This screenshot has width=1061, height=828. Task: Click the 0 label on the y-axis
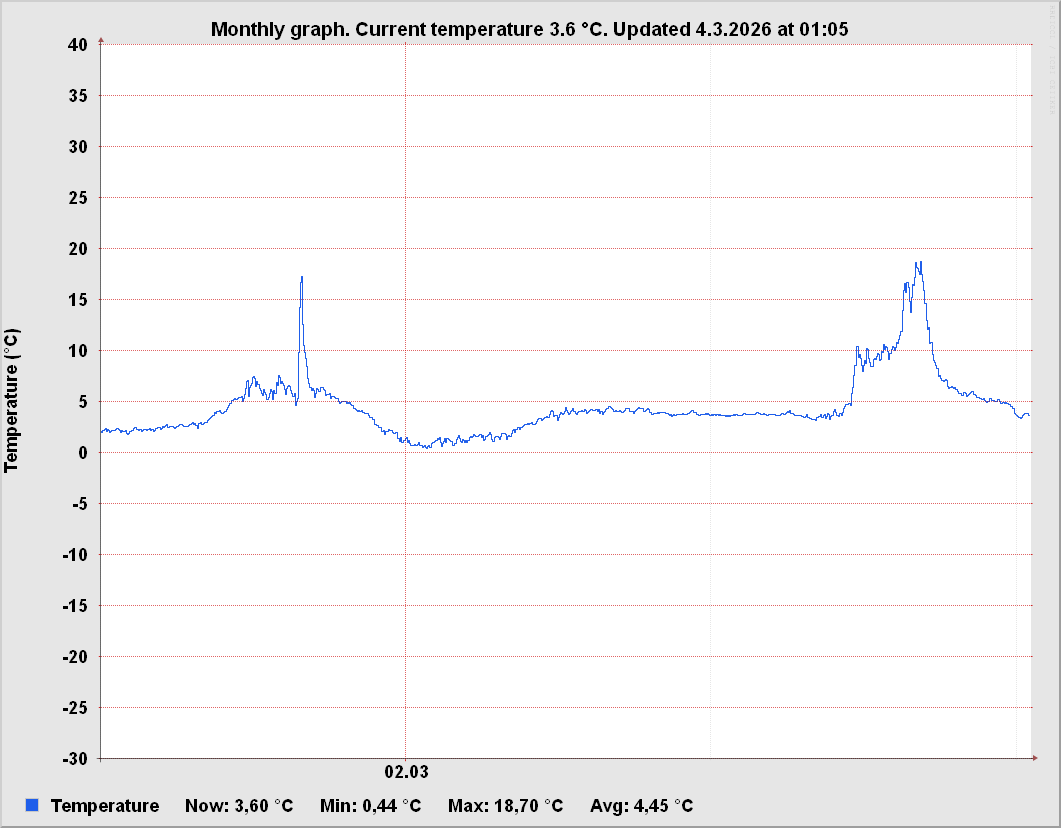(83, 452)
